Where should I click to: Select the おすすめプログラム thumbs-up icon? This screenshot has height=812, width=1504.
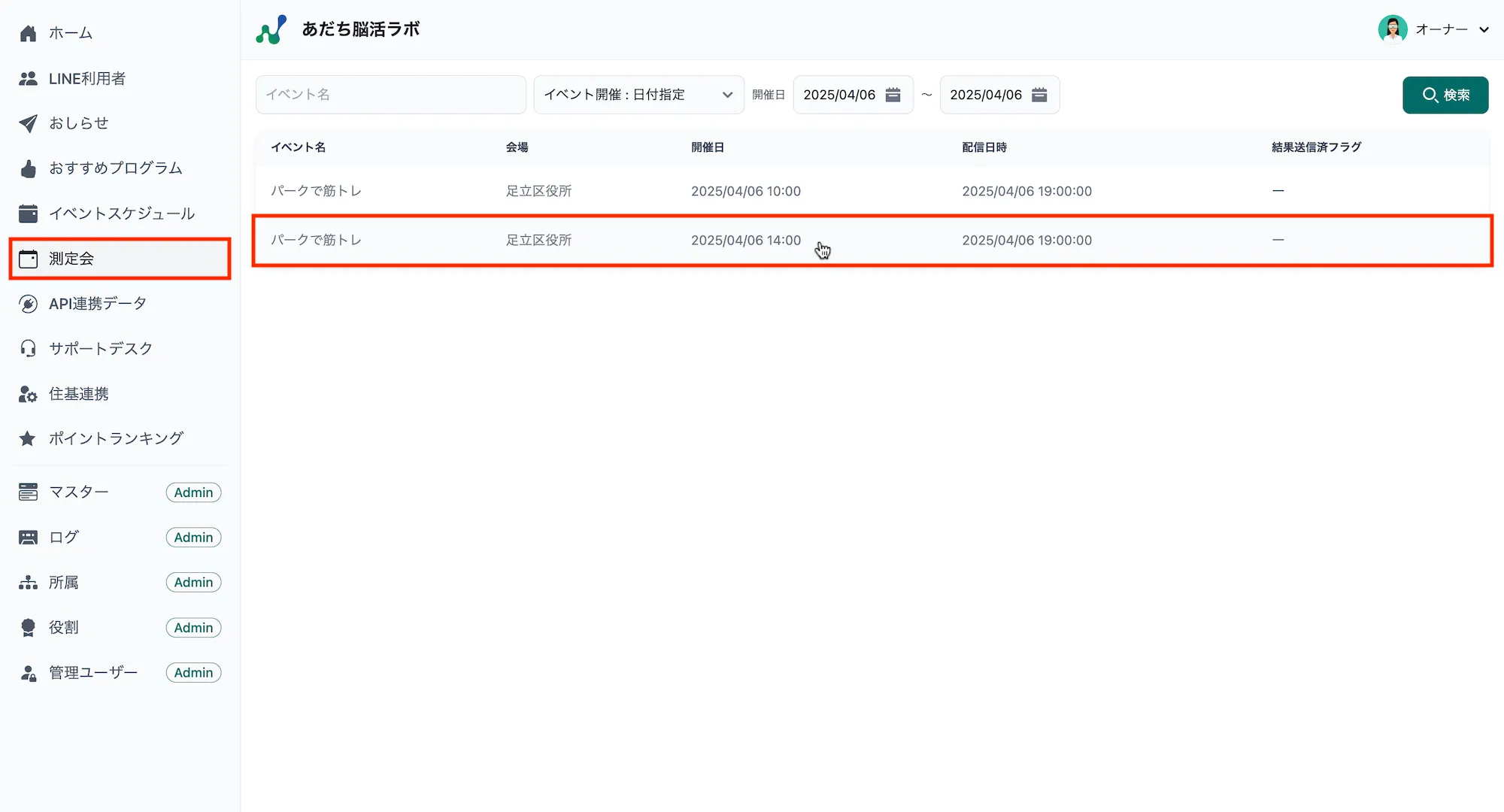(x=28, y=168)
